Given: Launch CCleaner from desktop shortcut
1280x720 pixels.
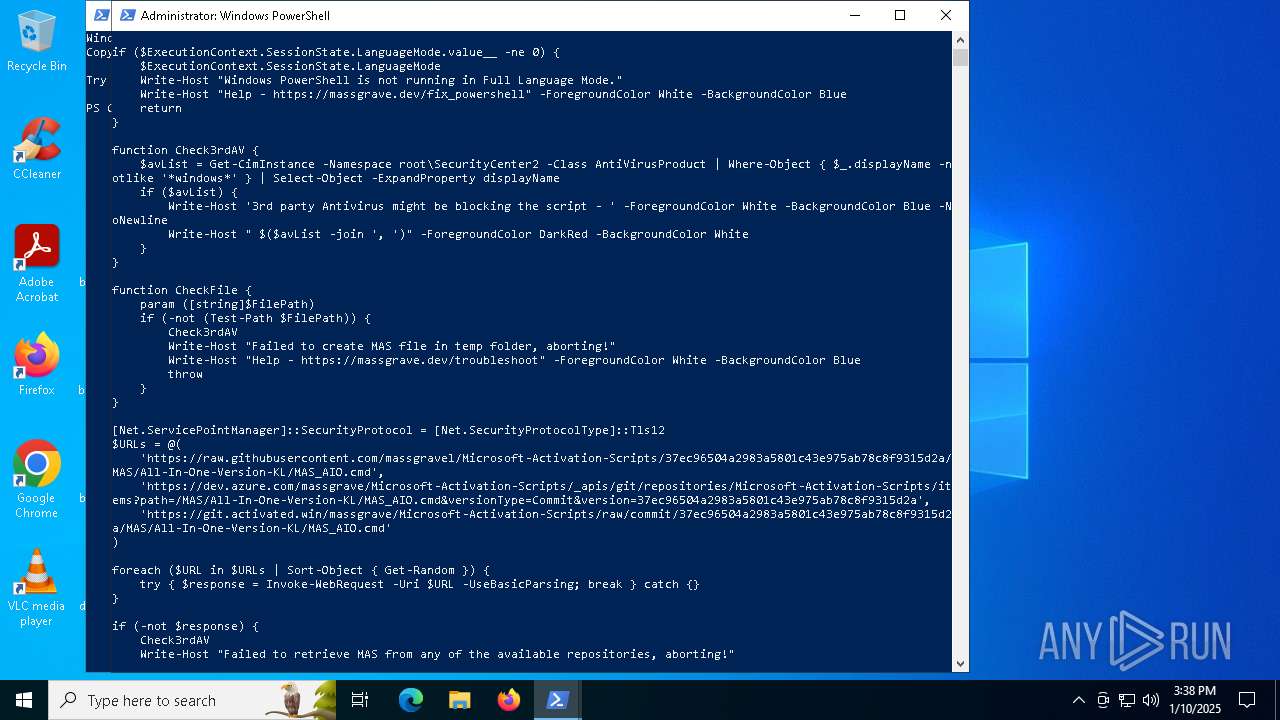Looking at the screenshot, I should [37, 149].
